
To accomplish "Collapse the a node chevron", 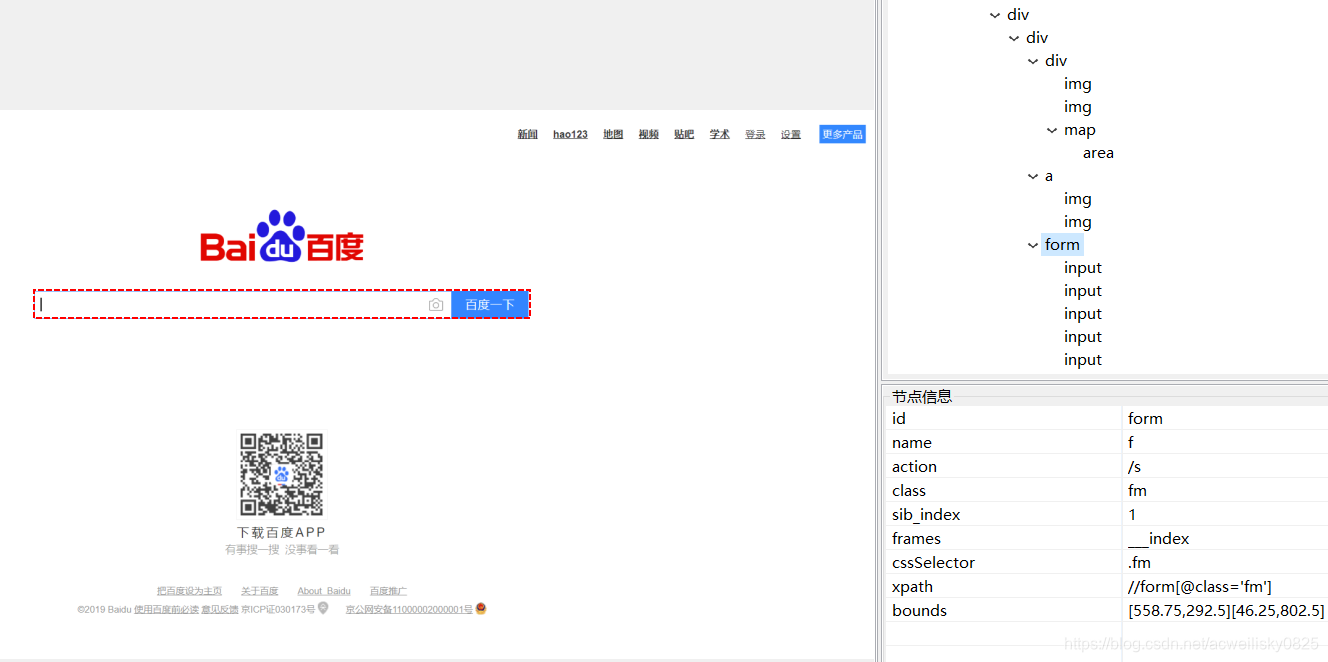I will pyautogui.click(x=1033, y=176).
